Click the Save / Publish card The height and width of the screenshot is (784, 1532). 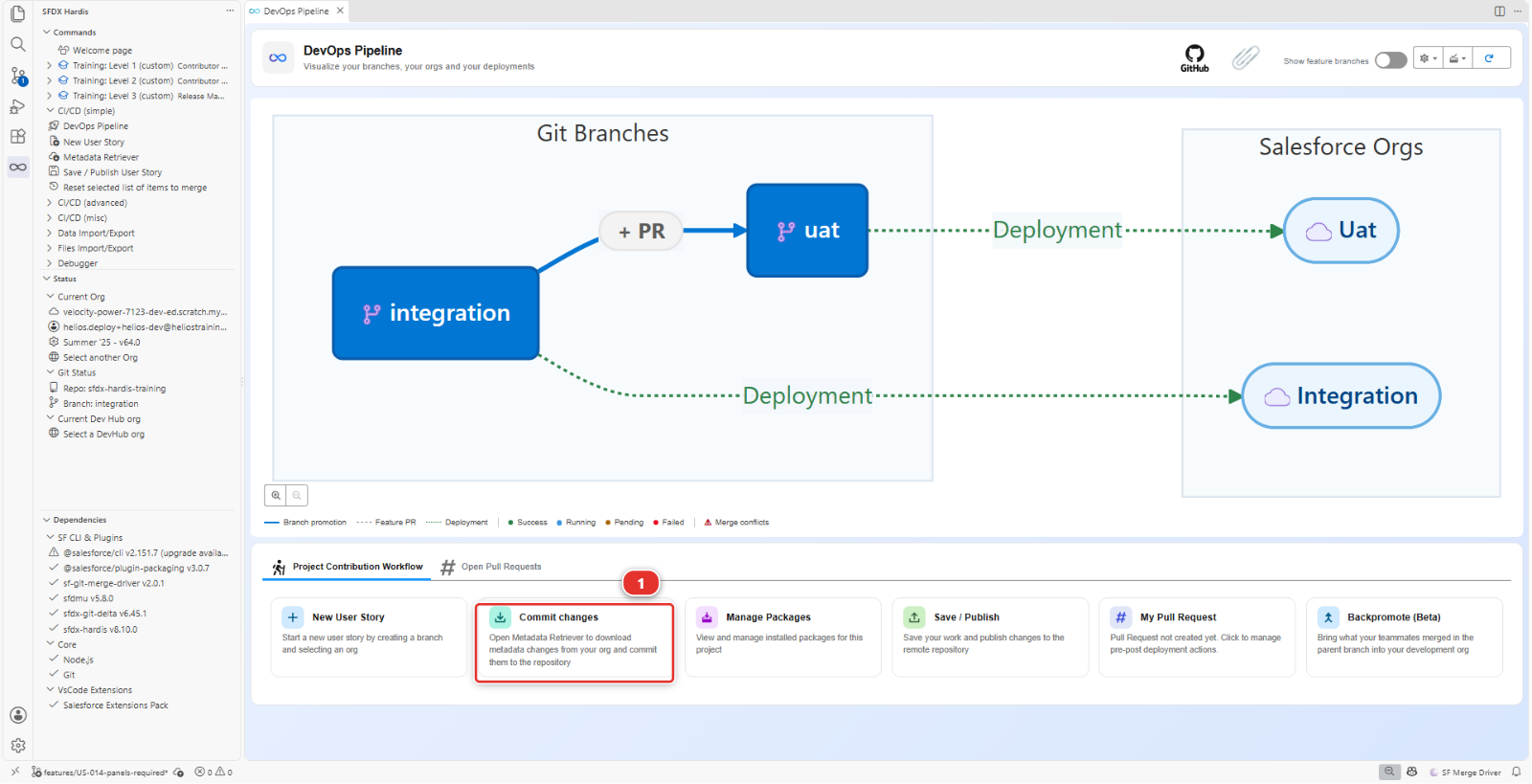tap(990, 638)
